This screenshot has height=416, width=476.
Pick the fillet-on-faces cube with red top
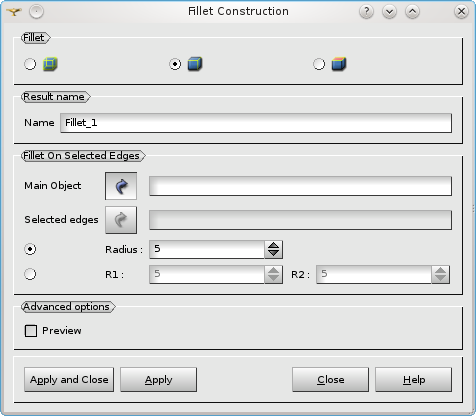pyautogui.click(x=339, y=64)
